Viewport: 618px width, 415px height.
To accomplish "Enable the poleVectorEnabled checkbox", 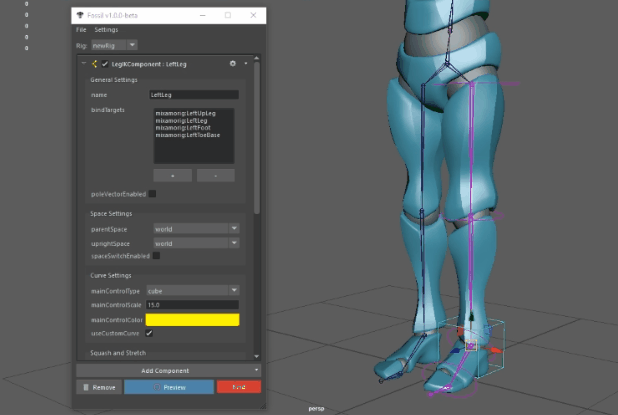I will click(153, 194).
